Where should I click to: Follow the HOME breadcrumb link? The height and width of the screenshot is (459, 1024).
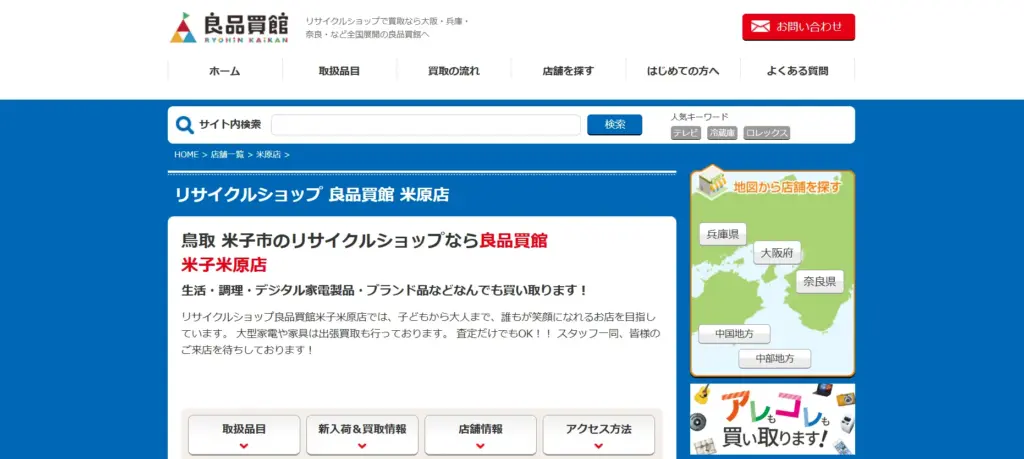(186, 155)
